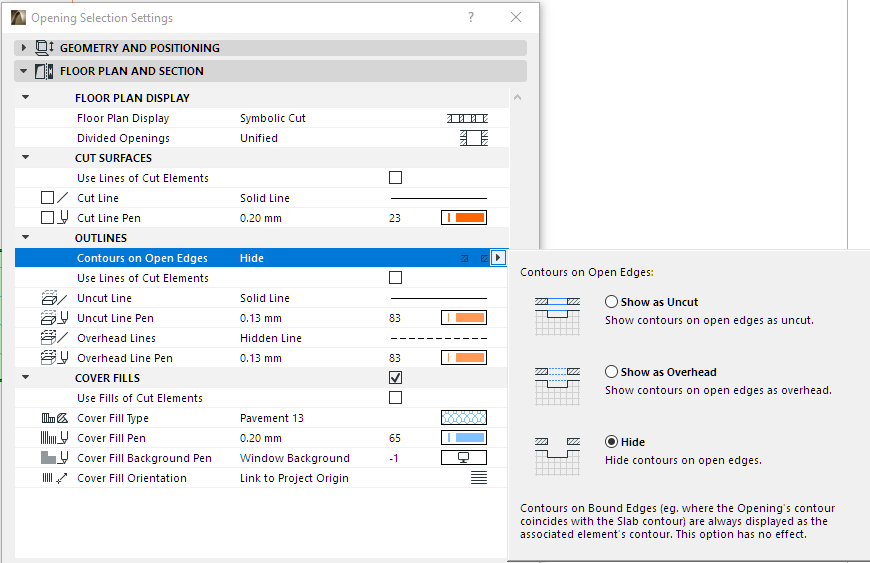Click the Cover Fill Type icon

click(54, 418)
